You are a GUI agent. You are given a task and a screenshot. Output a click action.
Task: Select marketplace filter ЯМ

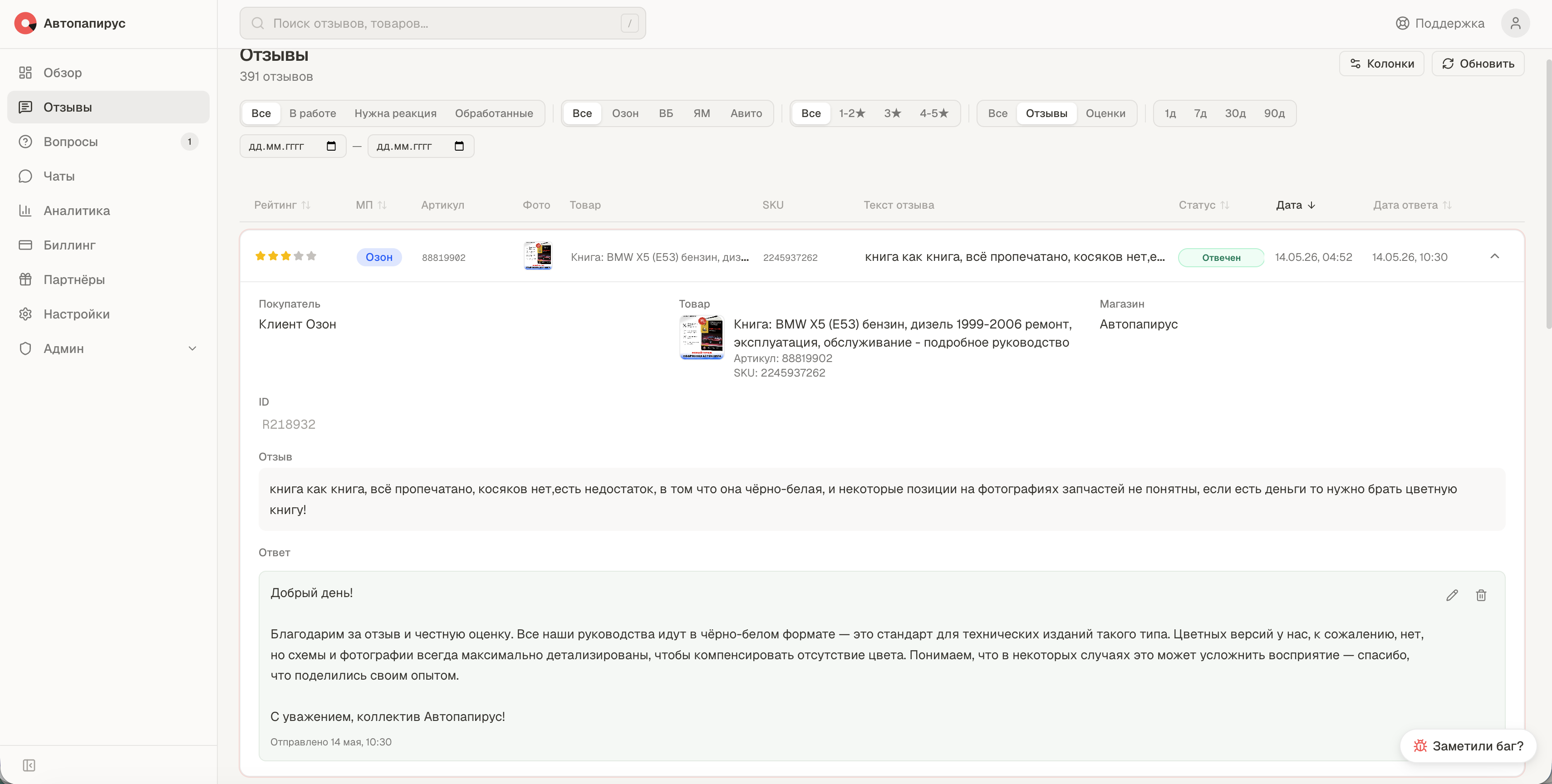(x=702, y=113)
